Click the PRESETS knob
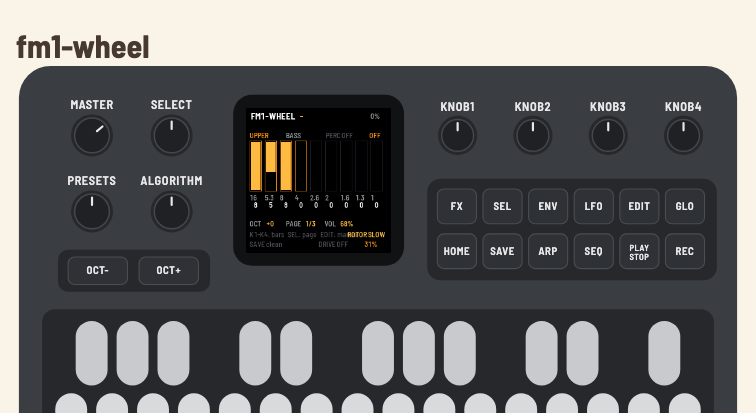 click(x=92, y=212)
